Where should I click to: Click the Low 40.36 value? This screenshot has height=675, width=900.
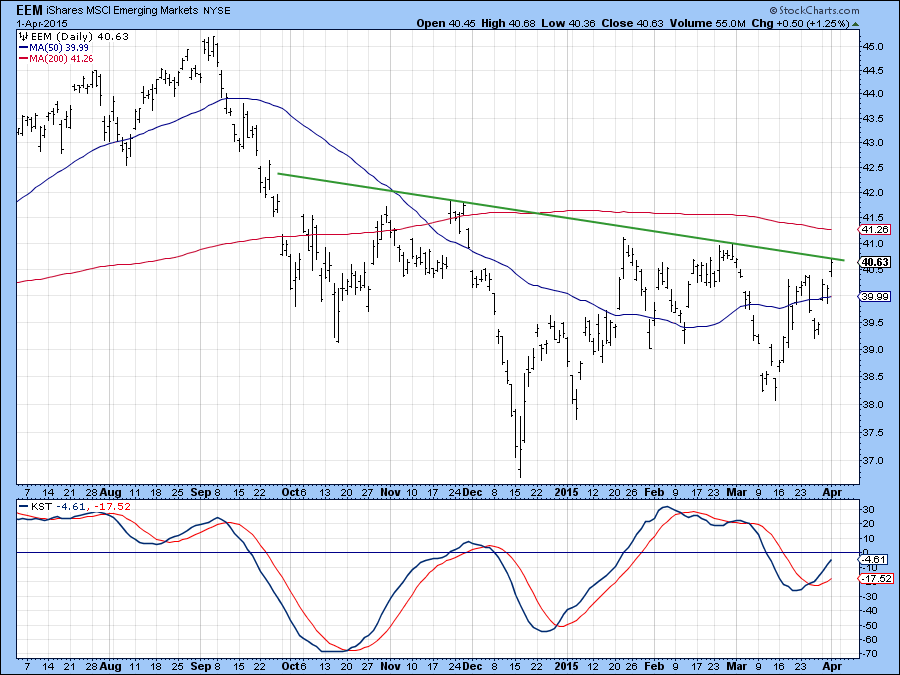[567, 24]
